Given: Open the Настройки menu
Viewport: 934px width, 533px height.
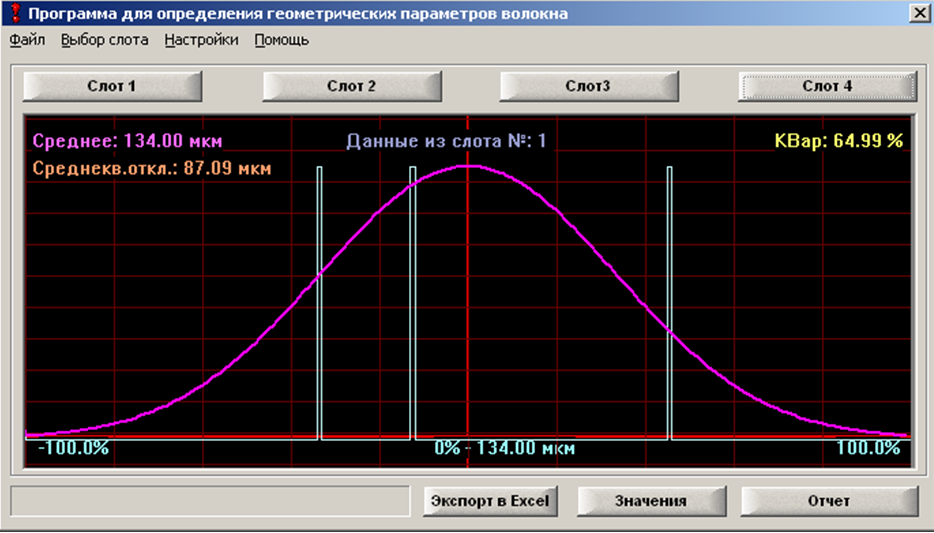Looking at the screenshot, I should pyautogui.click(x=201, y=40).
